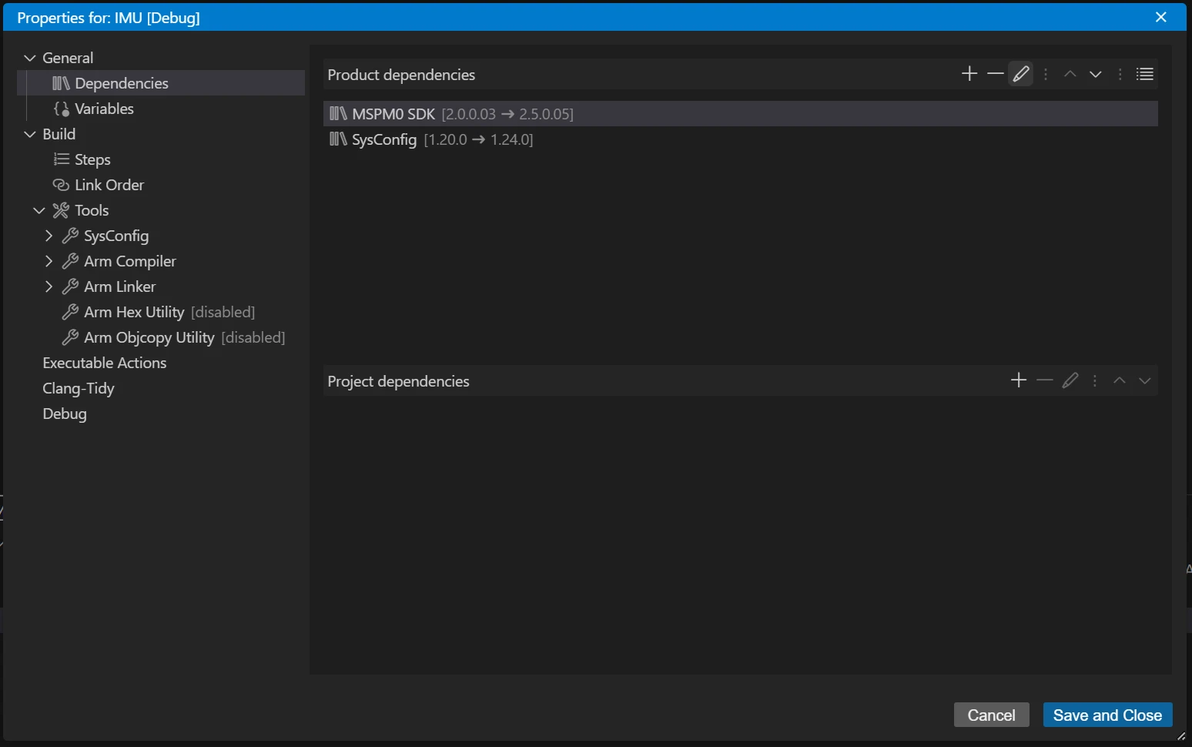Expand the Arm Linker node
The image size is (1192, 747).
49,287
